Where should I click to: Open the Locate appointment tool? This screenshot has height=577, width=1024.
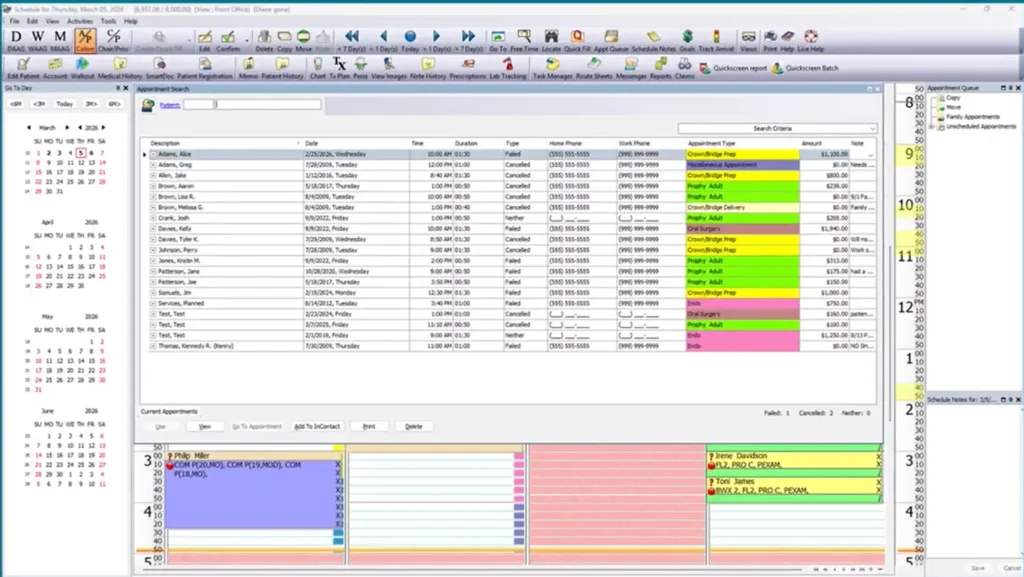[x=551, y=40]
